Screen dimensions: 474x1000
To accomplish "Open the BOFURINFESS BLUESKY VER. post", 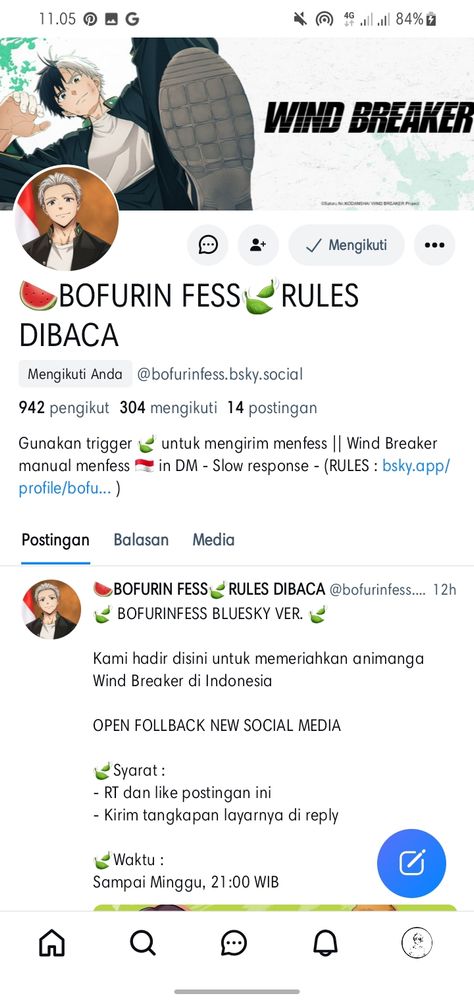I will 210,614.
